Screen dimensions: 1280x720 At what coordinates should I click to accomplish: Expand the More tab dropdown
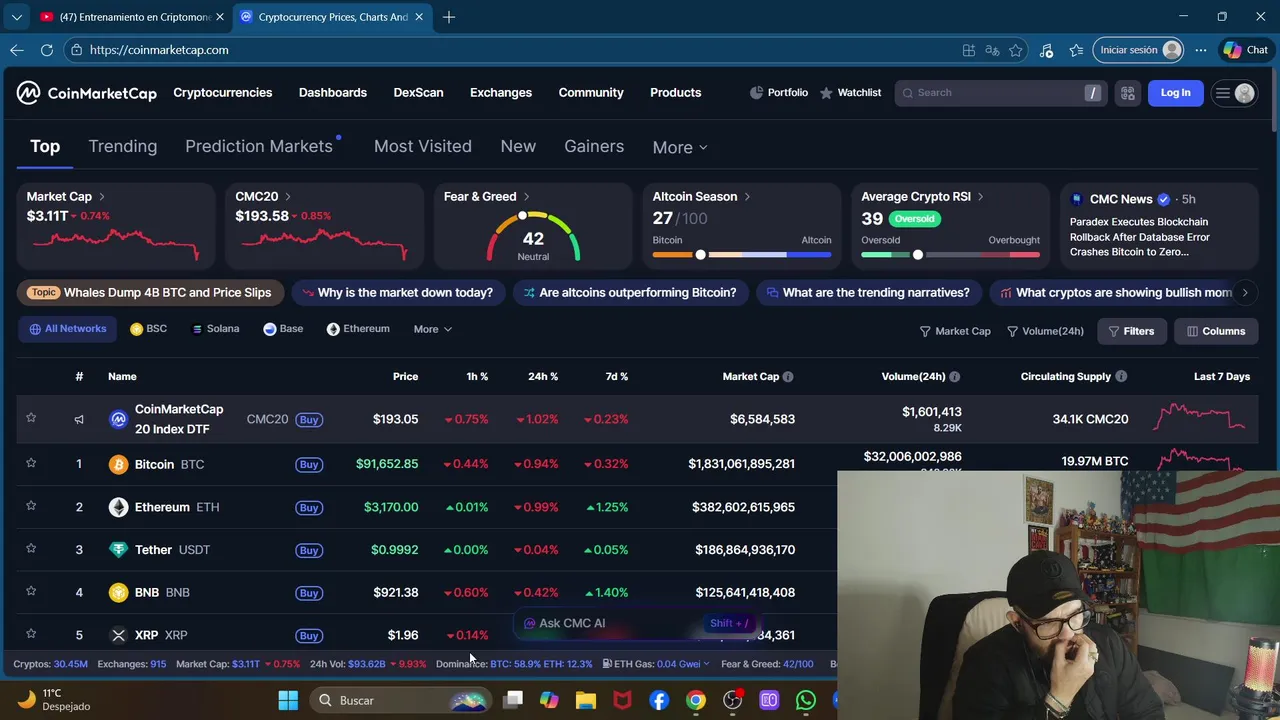tap(680, 147)
